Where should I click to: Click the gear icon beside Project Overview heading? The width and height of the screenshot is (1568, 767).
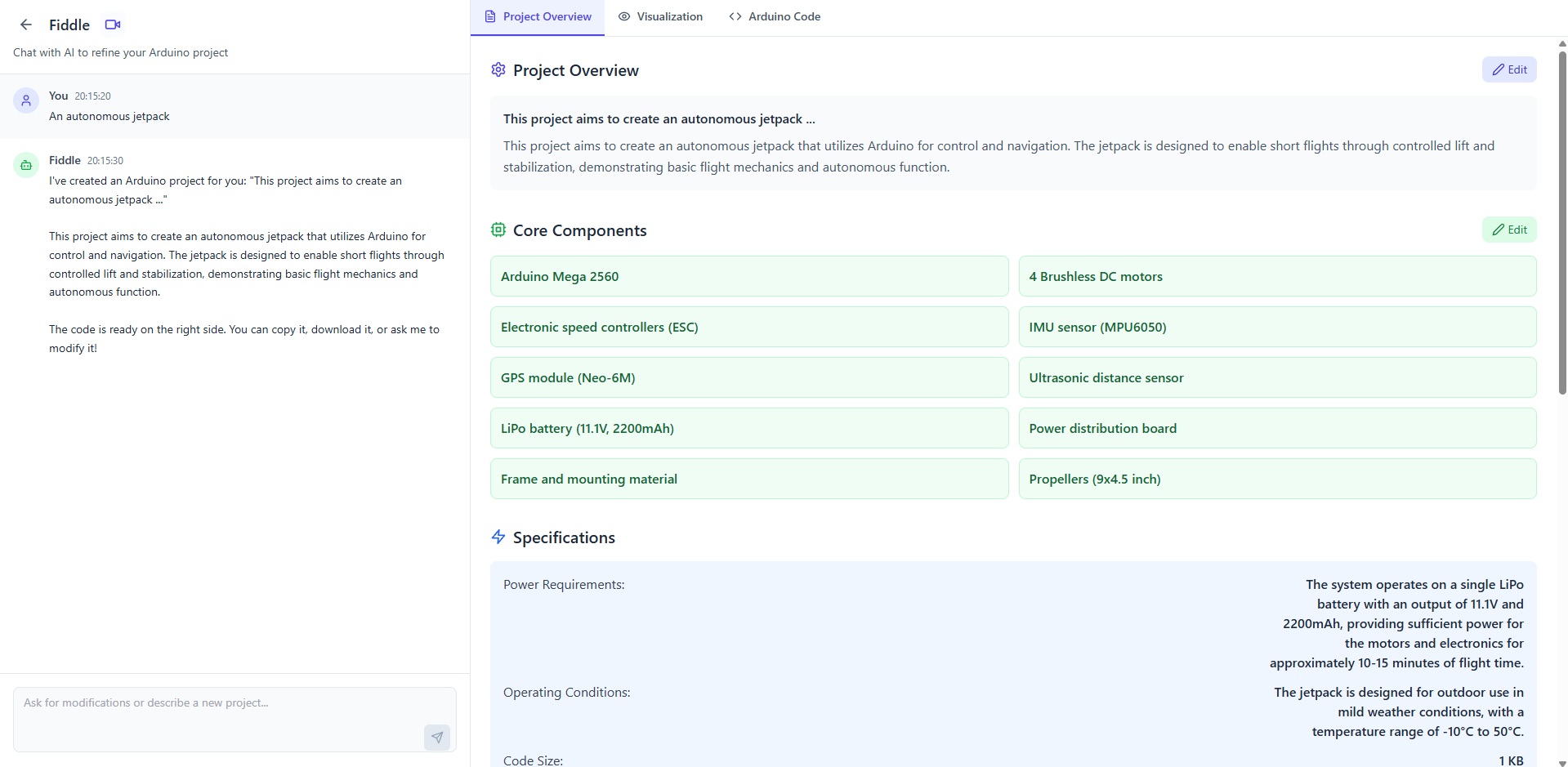pos(498,69)
